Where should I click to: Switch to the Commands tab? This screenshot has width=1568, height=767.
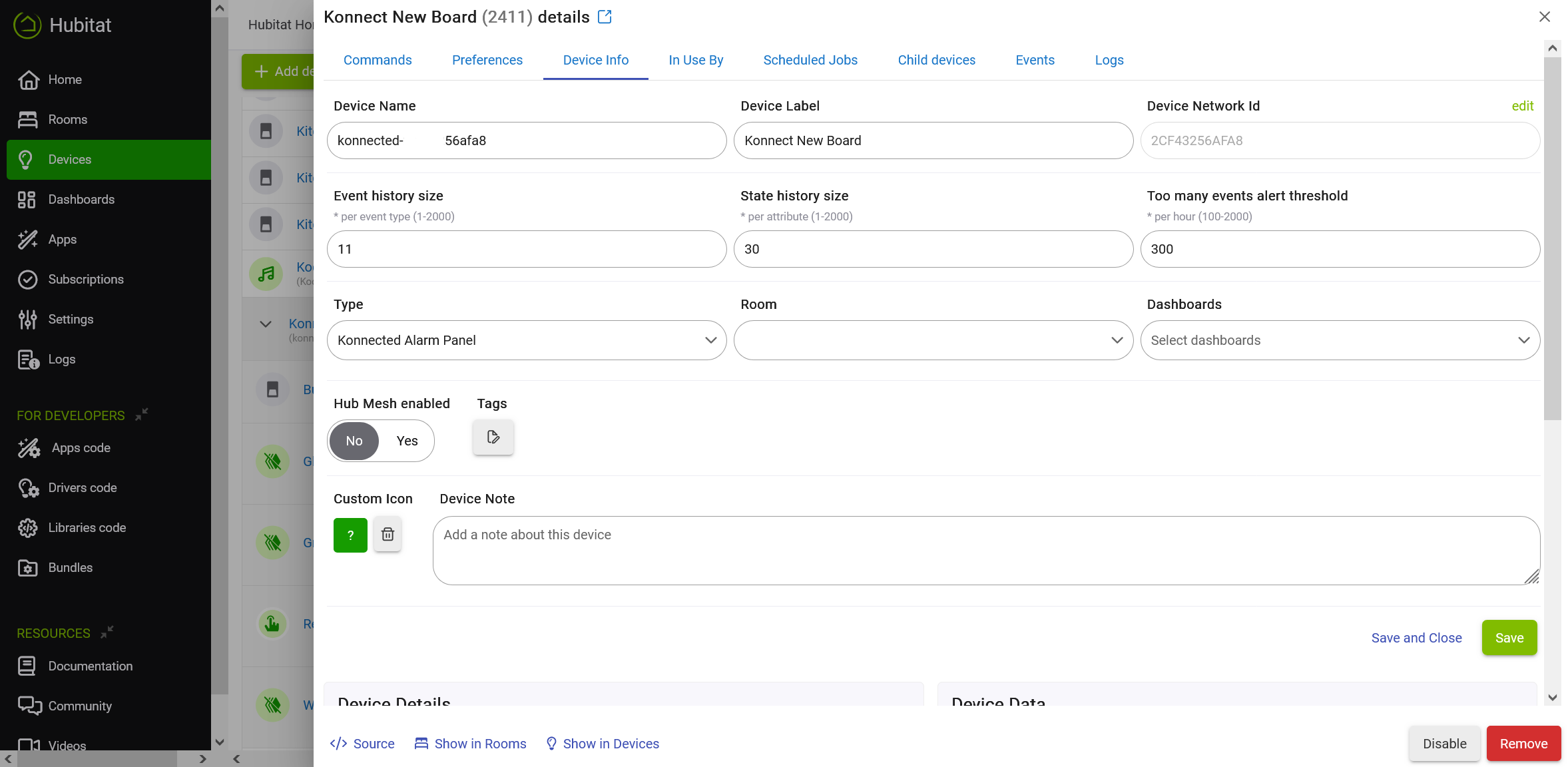coord(378,60)
